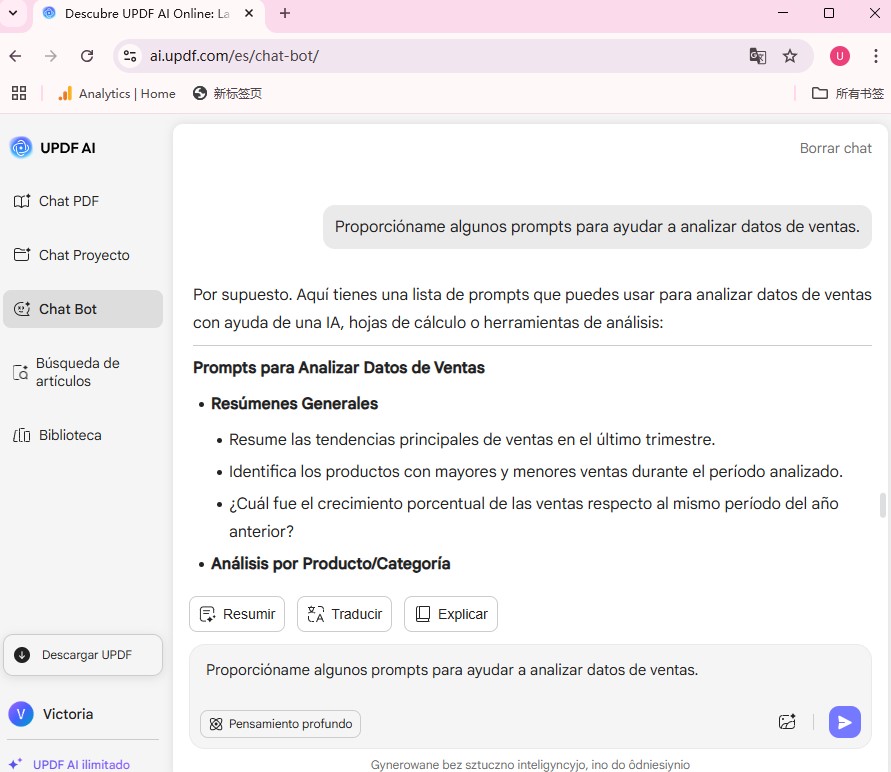Click Descargar UPDF button
Screen dimensions: 891x772
pos(83,655)
